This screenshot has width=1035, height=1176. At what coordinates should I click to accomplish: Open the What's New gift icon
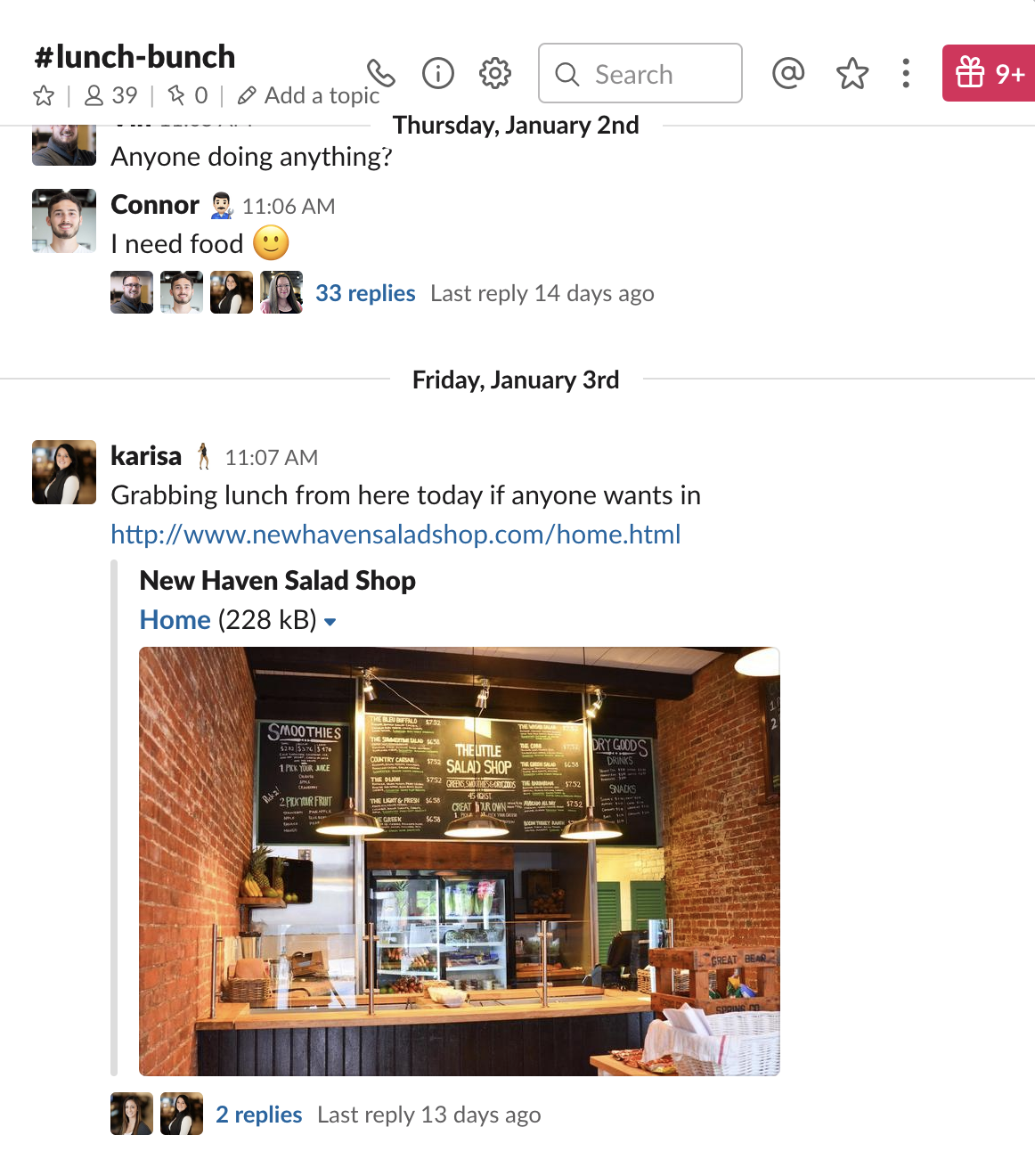tap(990, 73)
